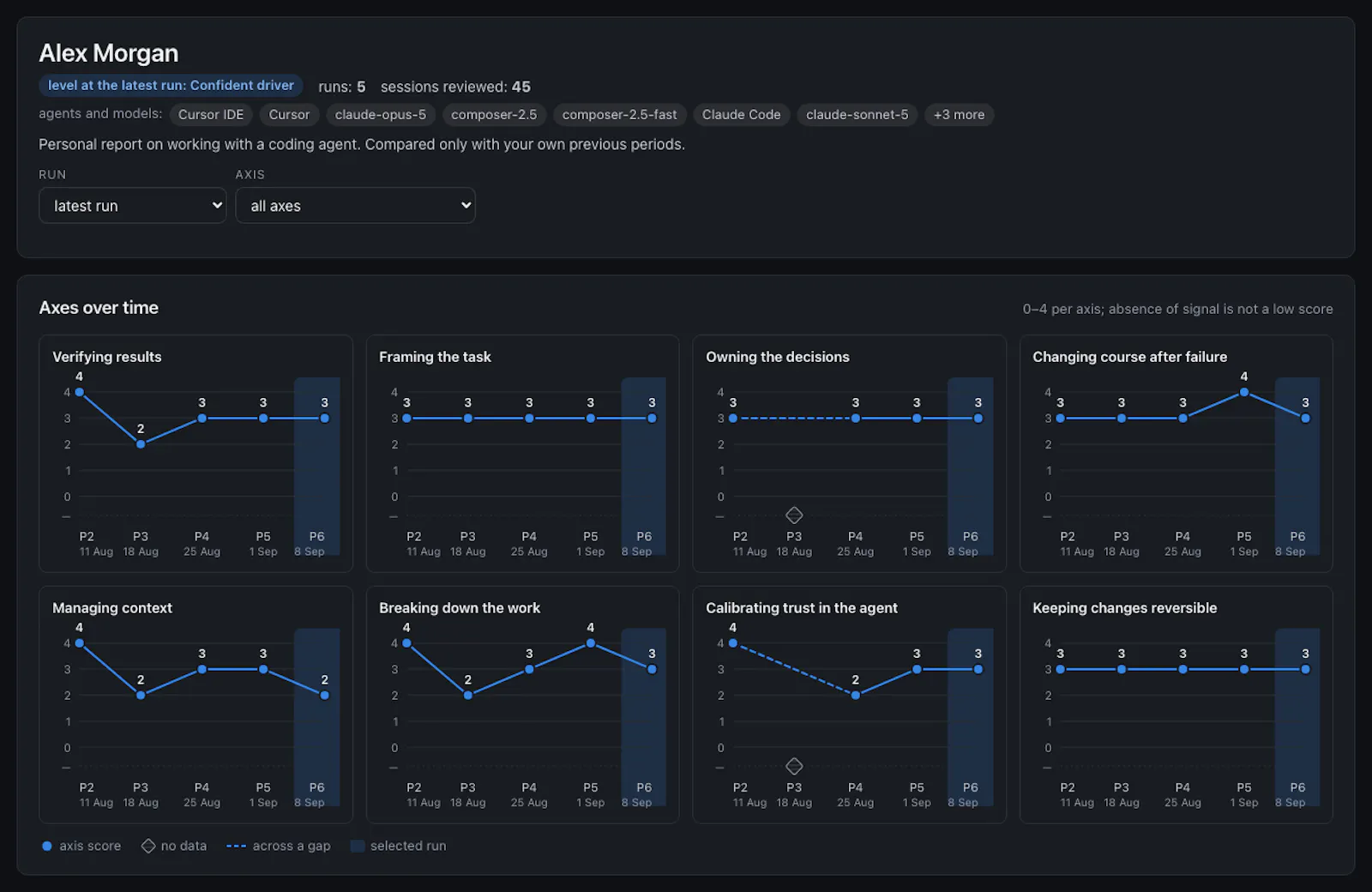Click the composer-2.5 model tag
Screen dimensions: 1372x892
(x=494, y=115)
